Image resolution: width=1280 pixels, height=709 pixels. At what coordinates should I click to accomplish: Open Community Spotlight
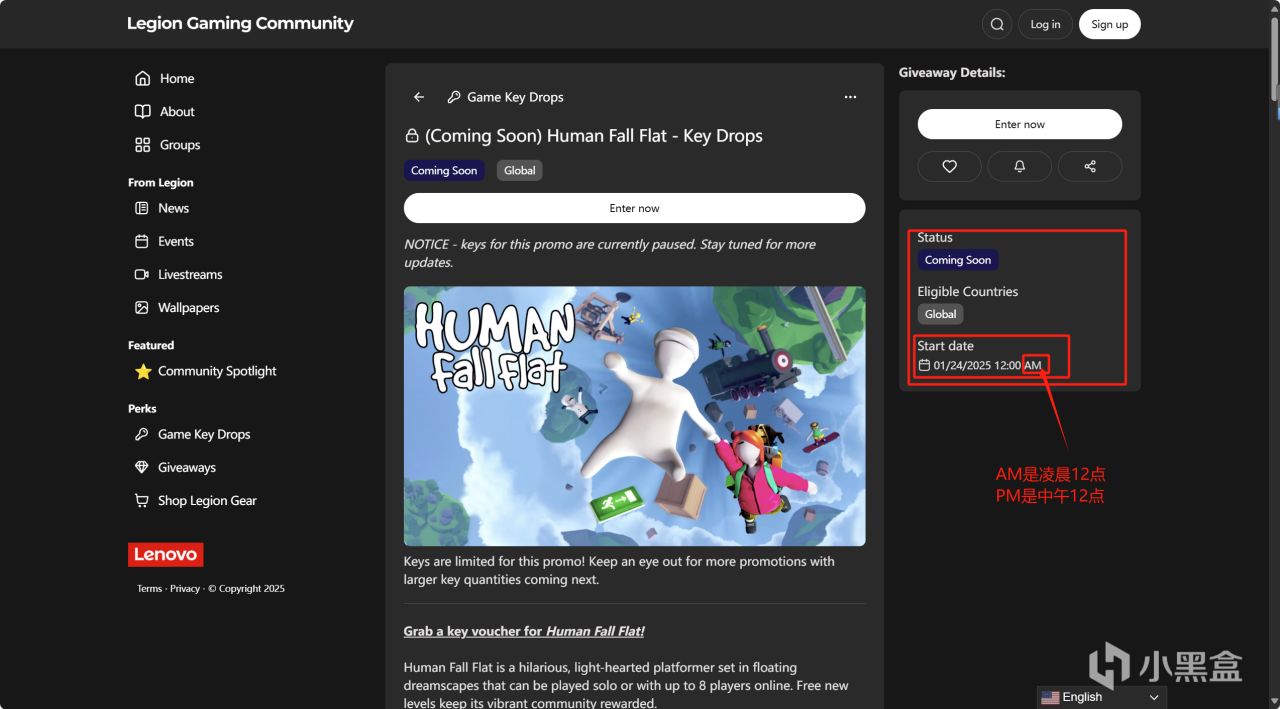click(x=217, y=371)
